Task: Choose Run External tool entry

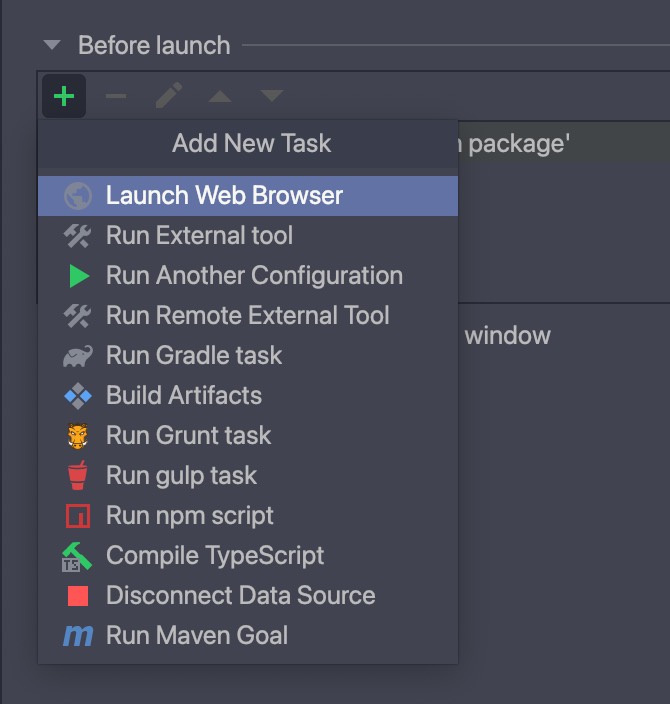Action: [248, 236]
